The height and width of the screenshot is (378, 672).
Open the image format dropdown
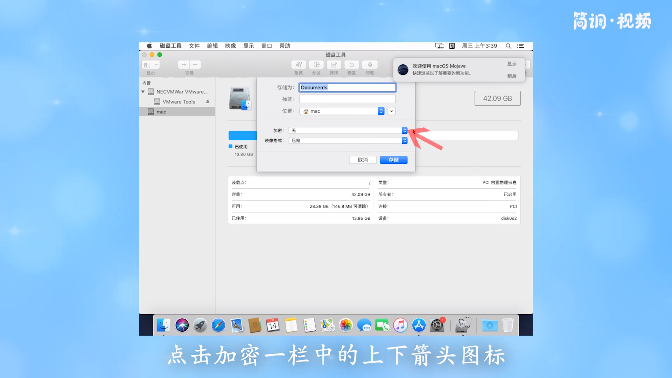[x=348, y=141]
